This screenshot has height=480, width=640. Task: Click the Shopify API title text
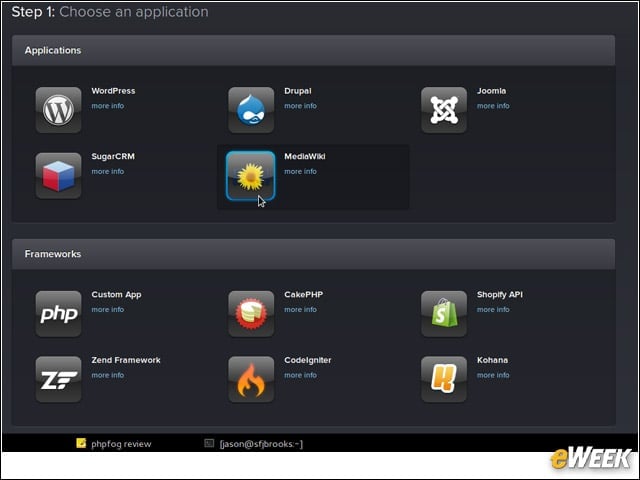tap(500, 295)
